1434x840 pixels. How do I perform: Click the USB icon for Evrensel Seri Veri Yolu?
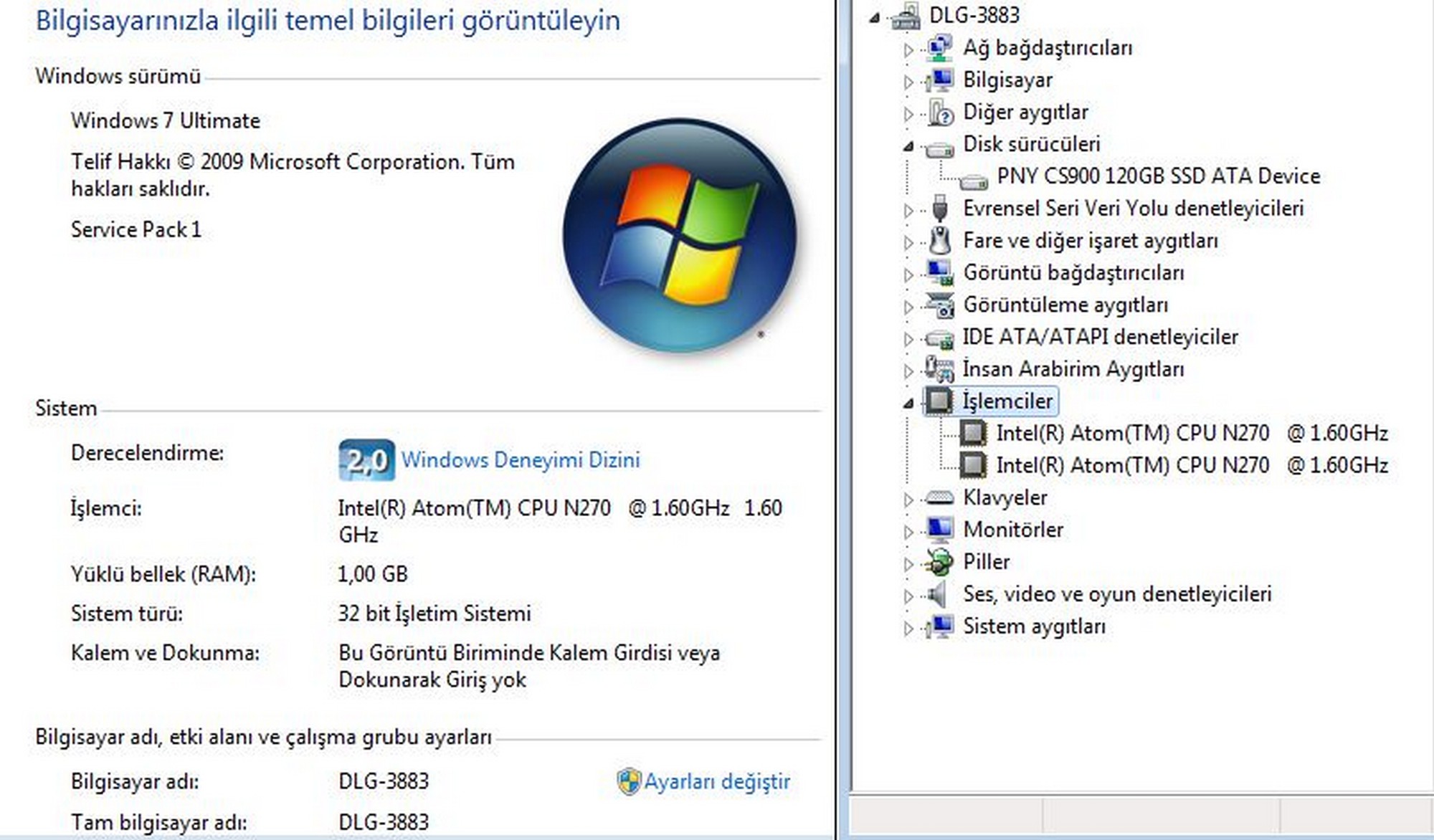pos(939,209)
